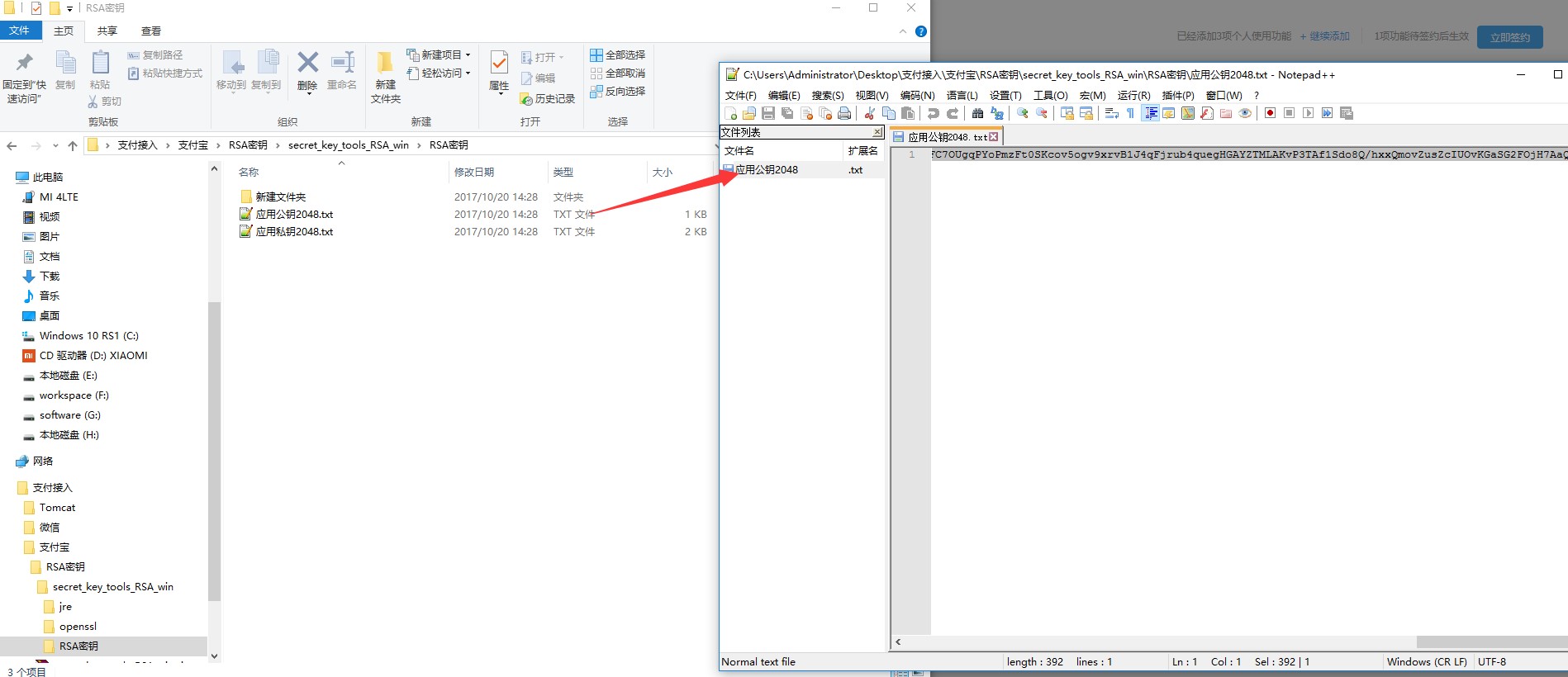Click the 反向选择 button in ribbon
Screen dimensions: 1568x677
pyautogui.click(x=617, y=92)
